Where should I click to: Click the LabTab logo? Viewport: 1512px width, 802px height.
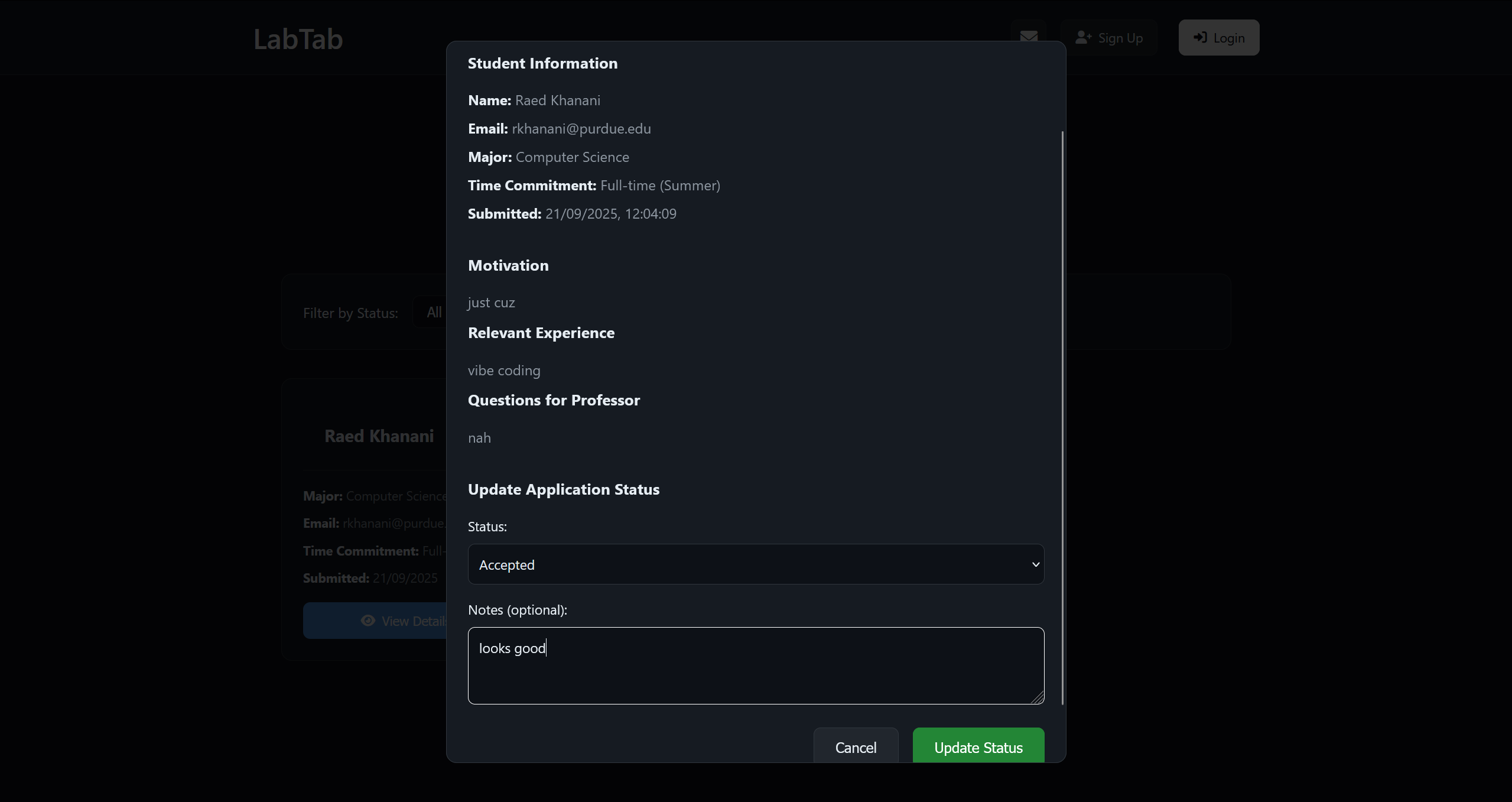[298, 39]
